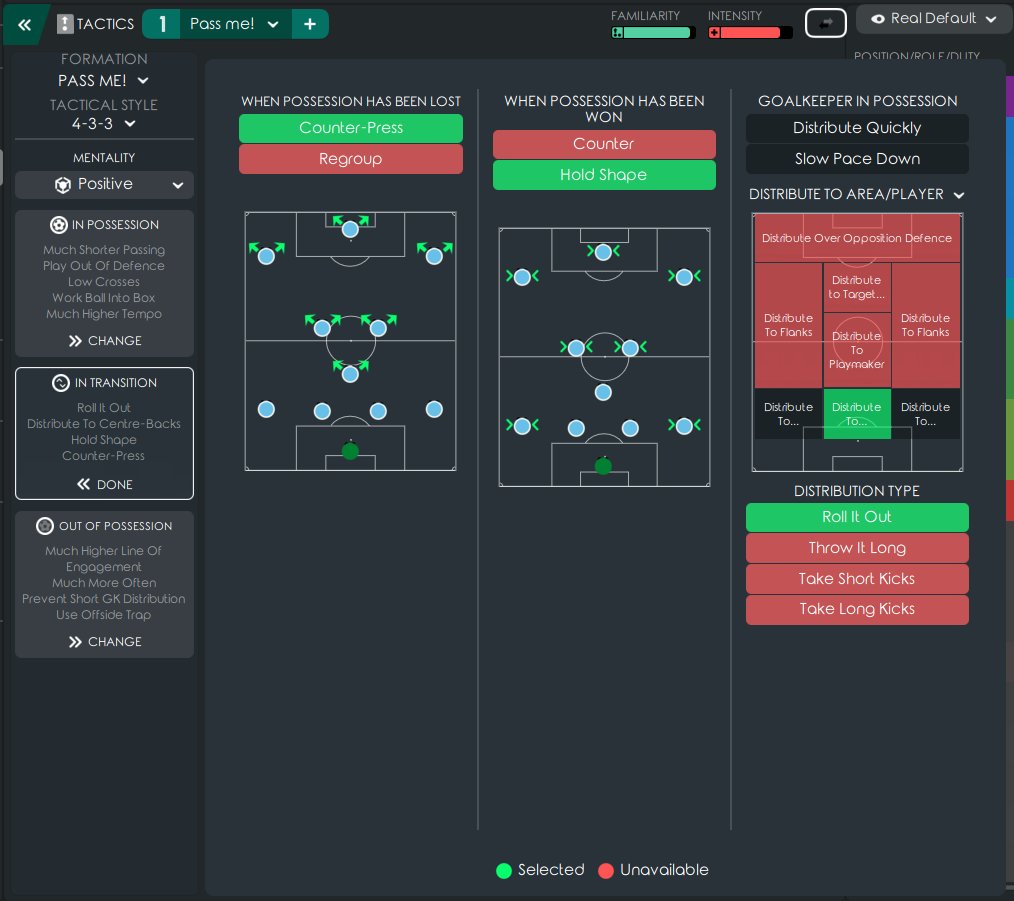1014x901 pixels.
Task: Expand the 4-3-3 tactical style dropdown
Action: coord(103,124)
